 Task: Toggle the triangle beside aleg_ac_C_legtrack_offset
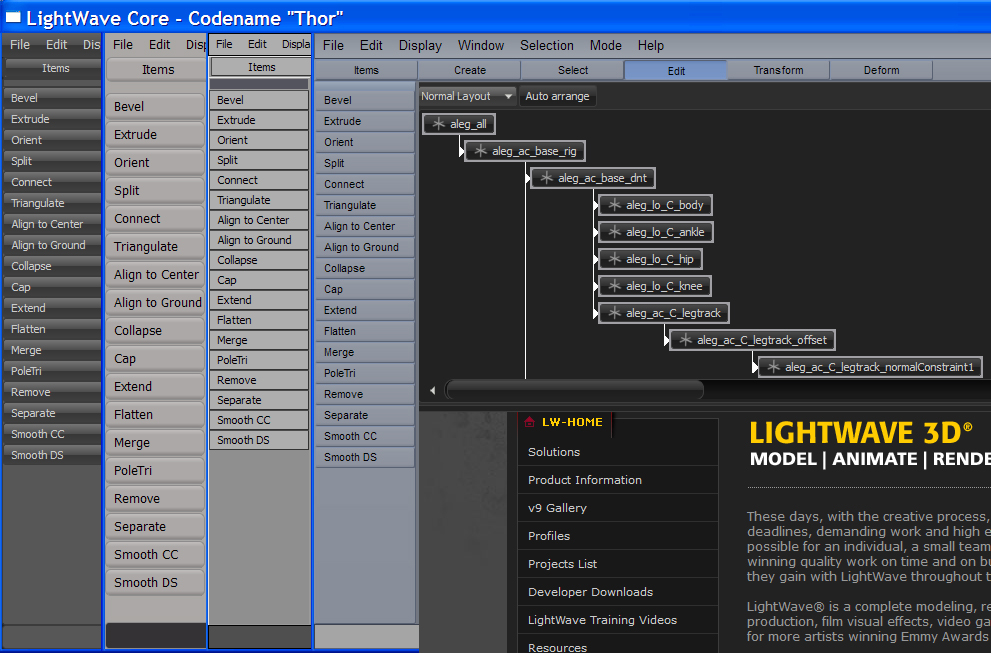click(x=667, y=341)
